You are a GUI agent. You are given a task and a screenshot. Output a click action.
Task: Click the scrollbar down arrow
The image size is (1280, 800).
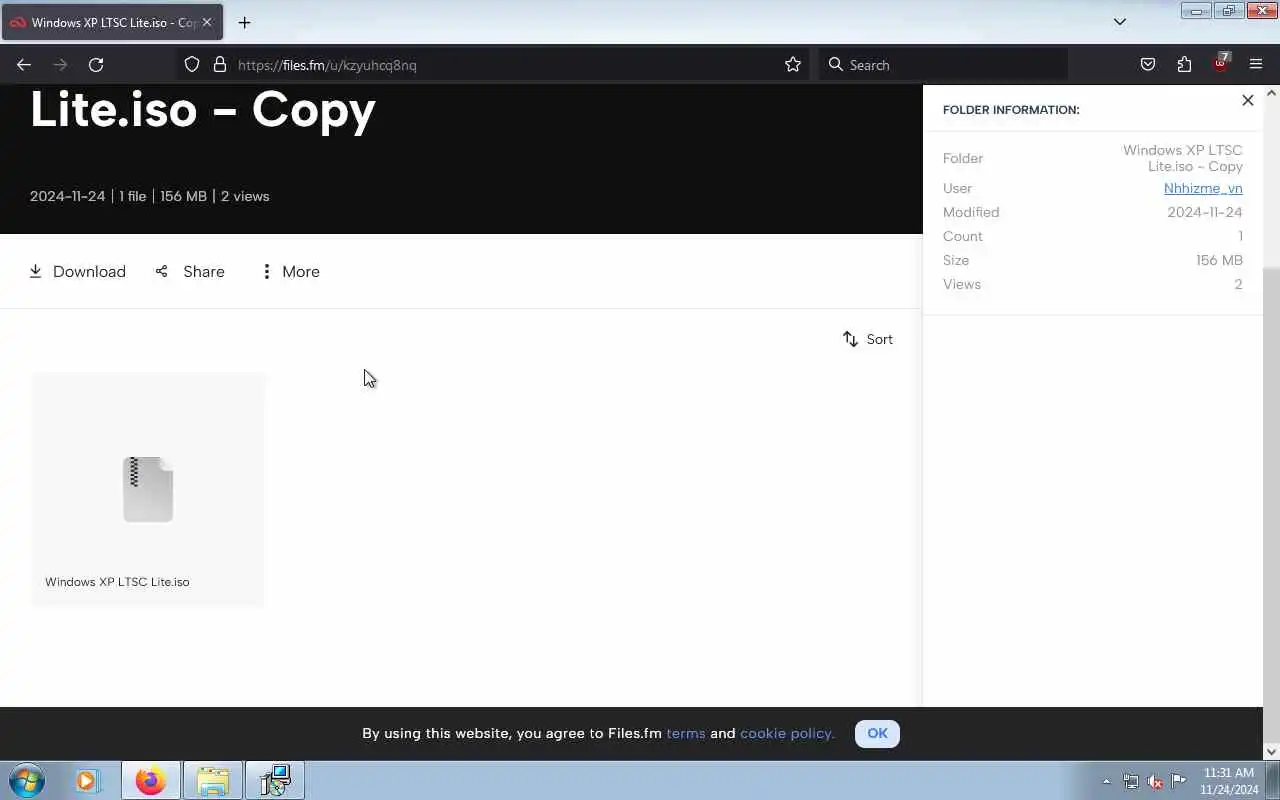(x=1271, y=751)
